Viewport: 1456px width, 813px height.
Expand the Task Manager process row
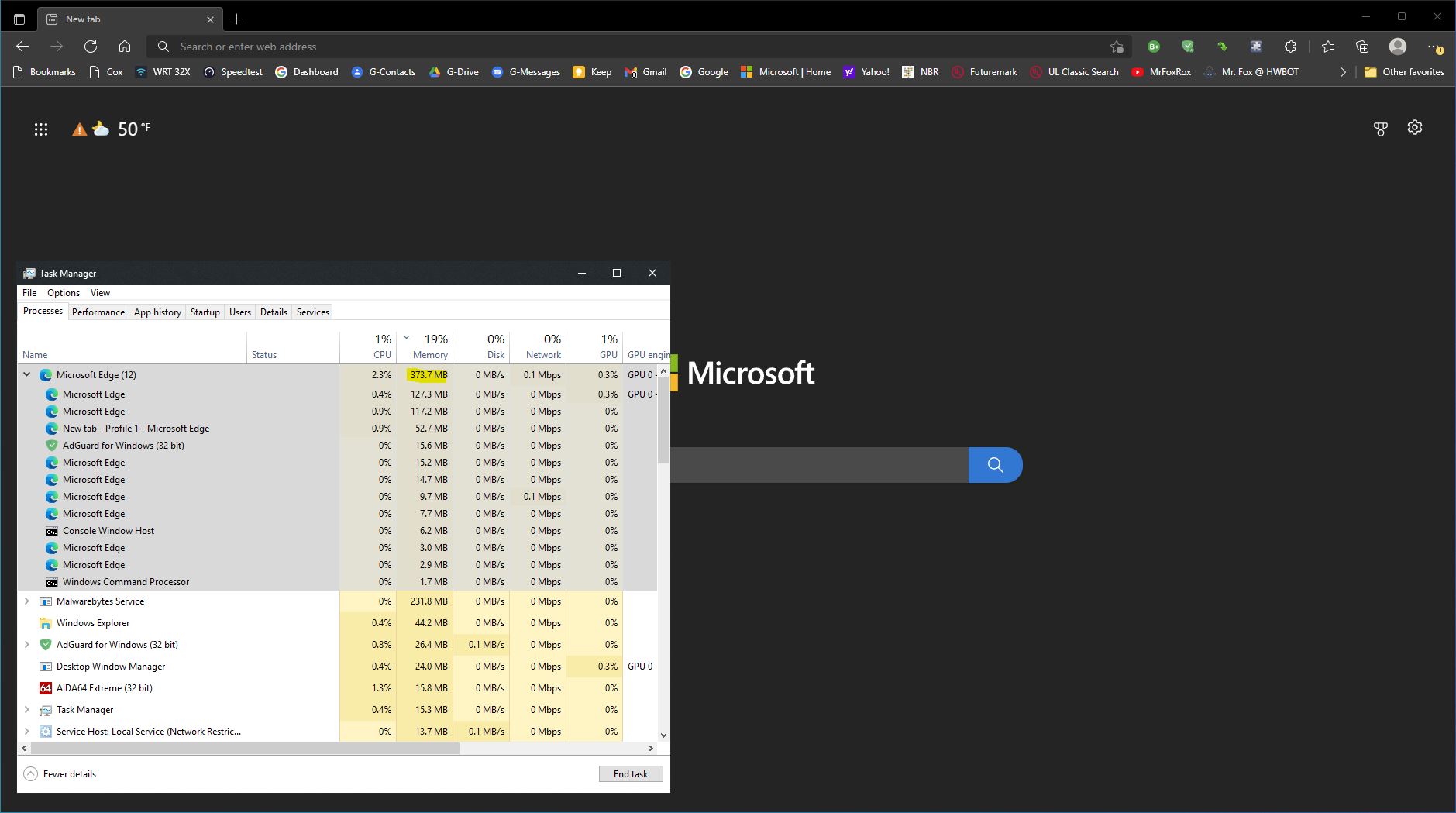point(26,710)
